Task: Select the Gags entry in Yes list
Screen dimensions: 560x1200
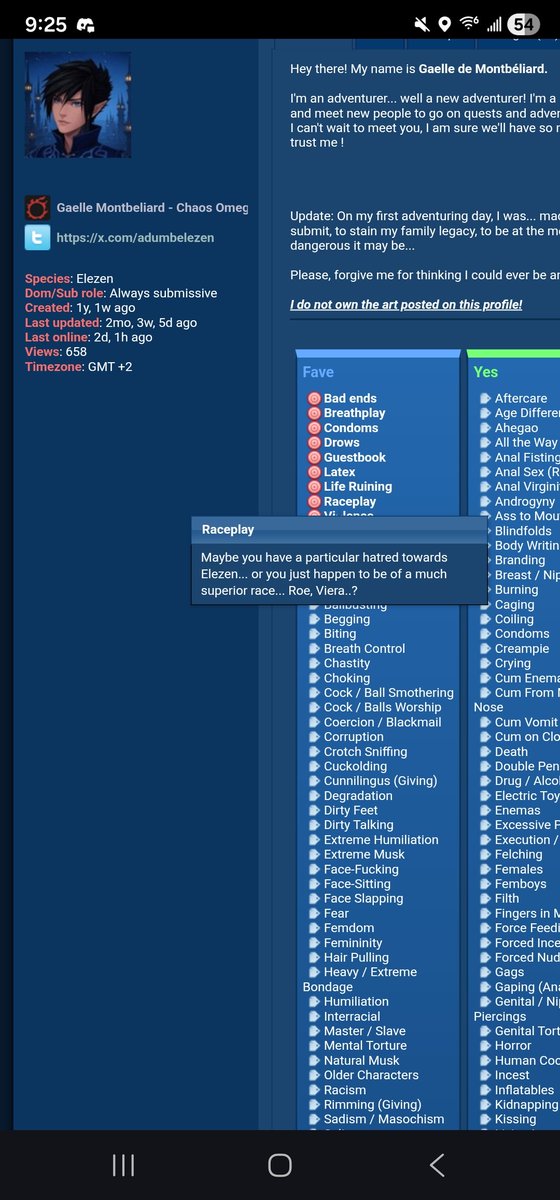Action: coord(509,972)
